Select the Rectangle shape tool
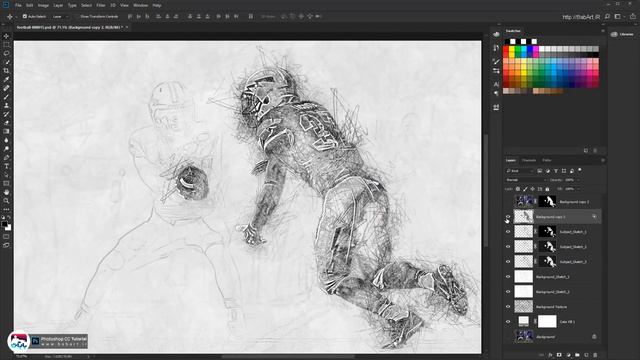This screenshot has width=640, height=360. pyautogui.click(x=6, y=183)
